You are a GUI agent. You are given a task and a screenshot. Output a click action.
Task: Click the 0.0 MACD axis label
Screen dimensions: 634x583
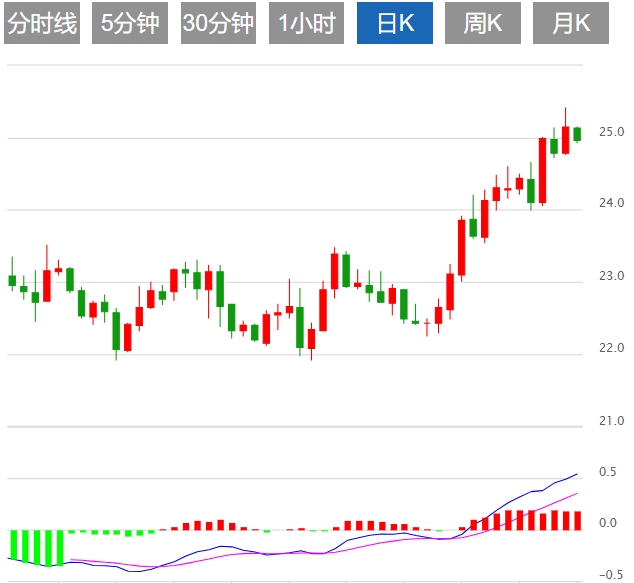pos(607,523)
